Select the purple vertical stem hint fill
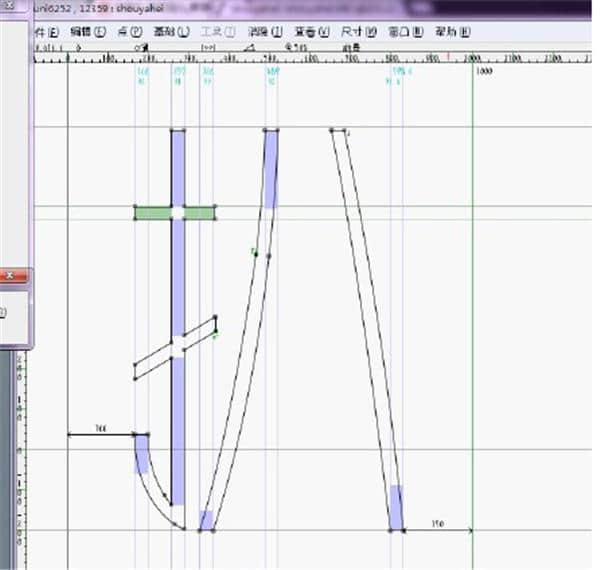 [178, 280]
